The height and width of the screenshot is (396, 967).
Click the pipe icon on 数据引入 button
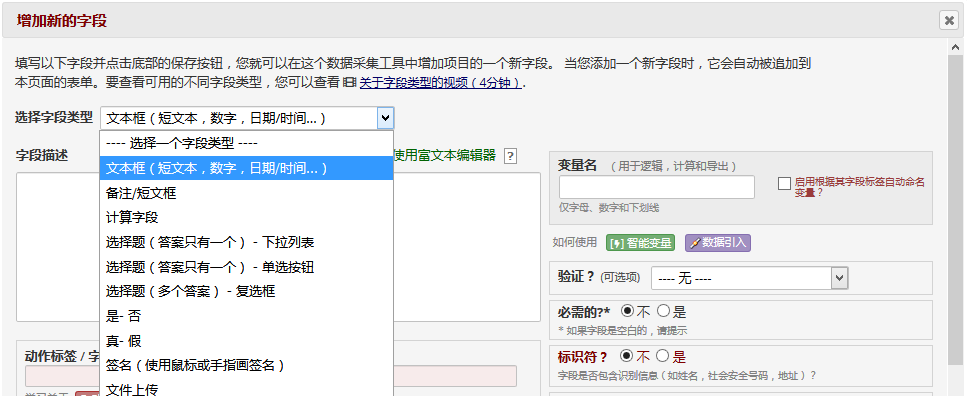tap(694, 243)
